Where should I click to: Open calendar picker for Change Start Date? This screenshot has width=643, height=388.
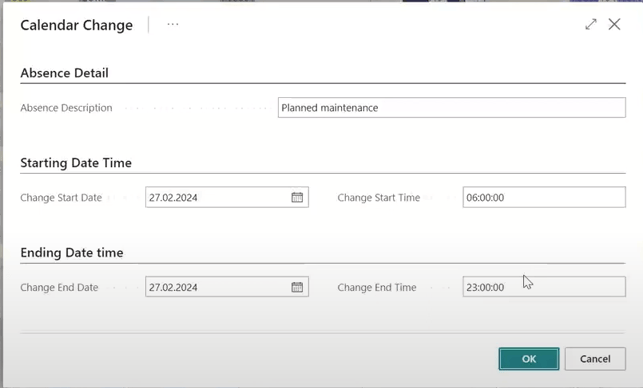pos(297,197)
